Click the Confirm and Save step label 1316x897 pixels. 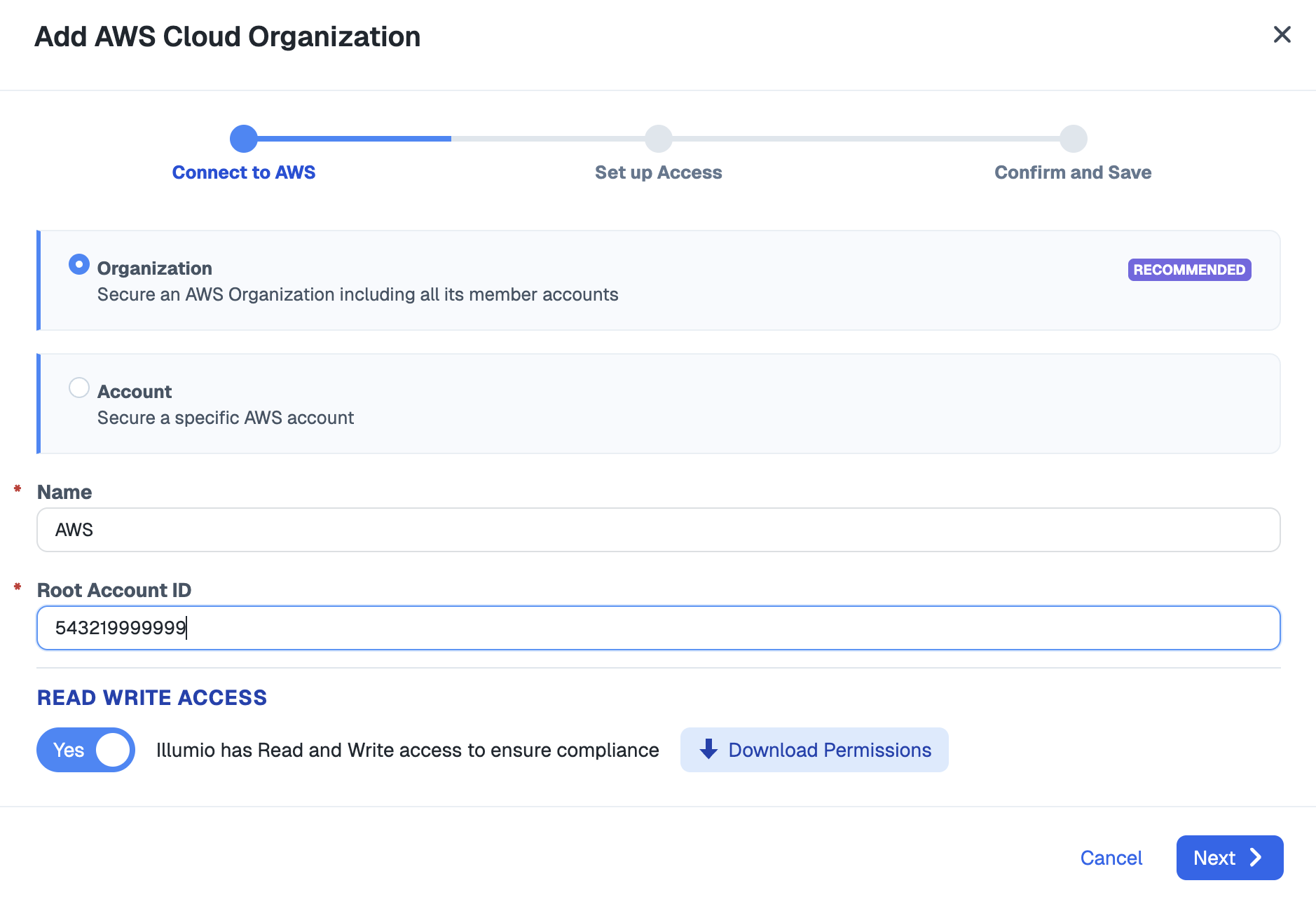1074,172
